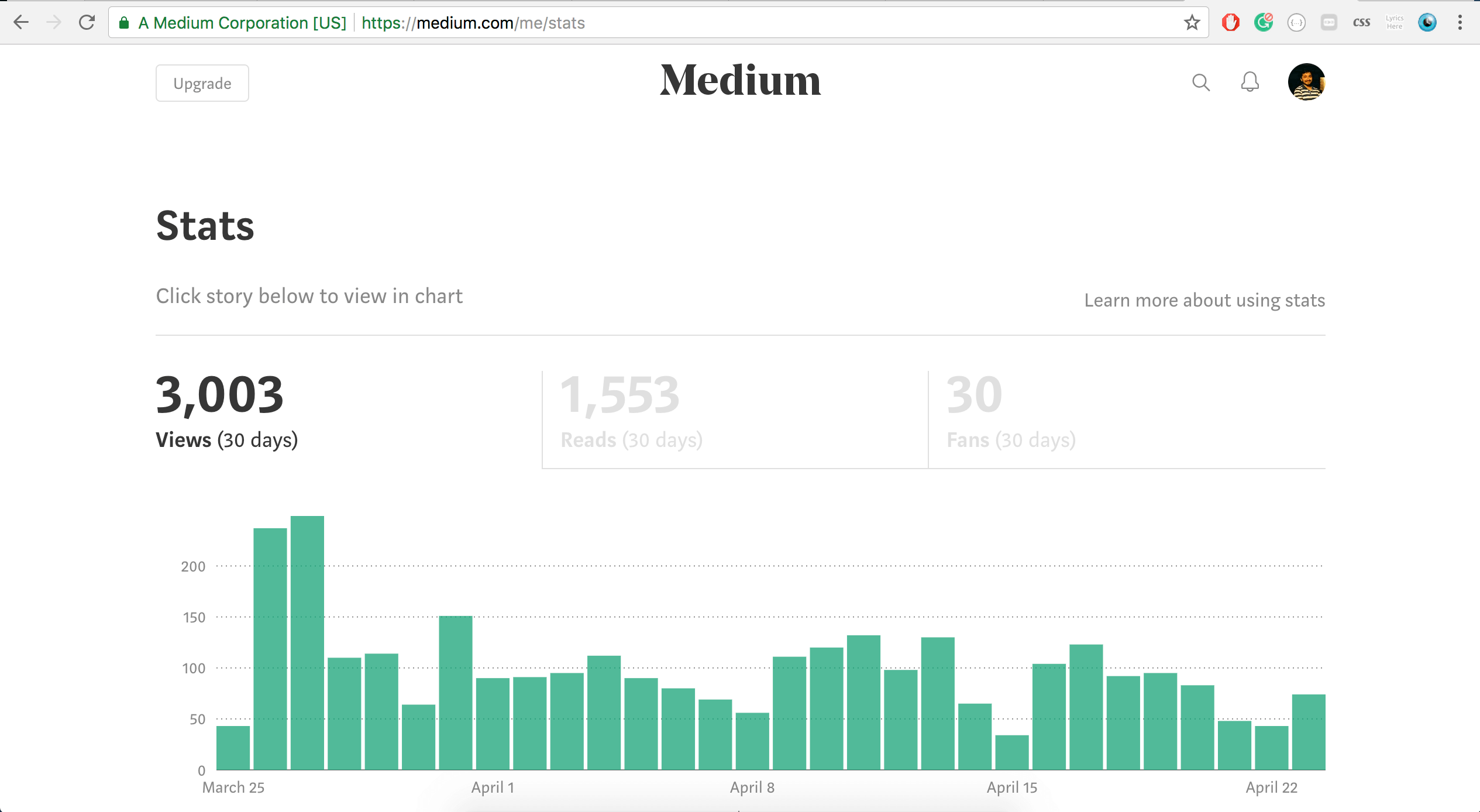Open the green Grammarly extension icon
Image resolution: width=1480 pixels, height=812 pixels.
point(1263,23)
